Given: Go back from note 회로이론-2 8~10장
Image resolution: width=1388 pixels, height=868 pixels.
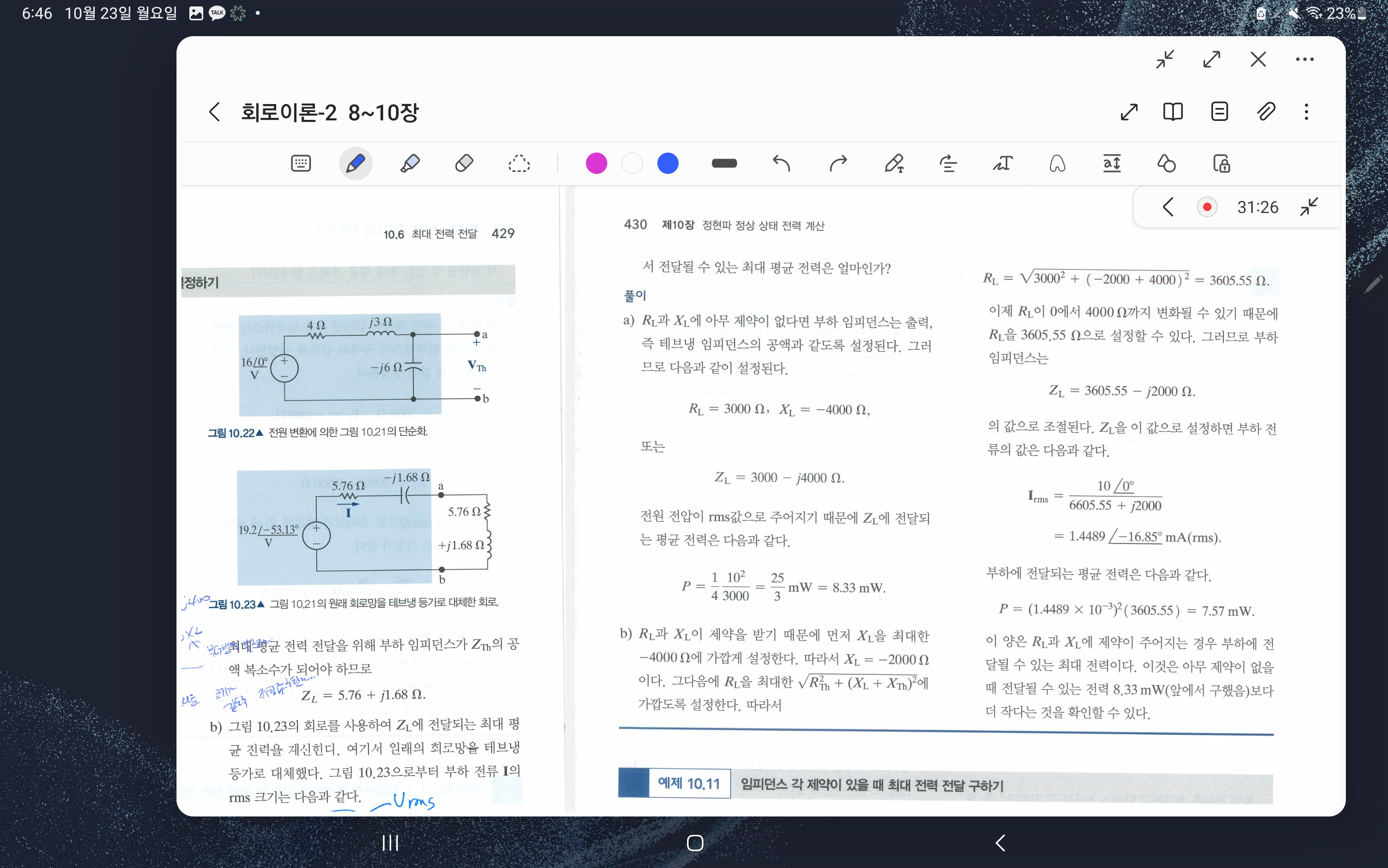Looking at the screenshot, I should point(214,111).
